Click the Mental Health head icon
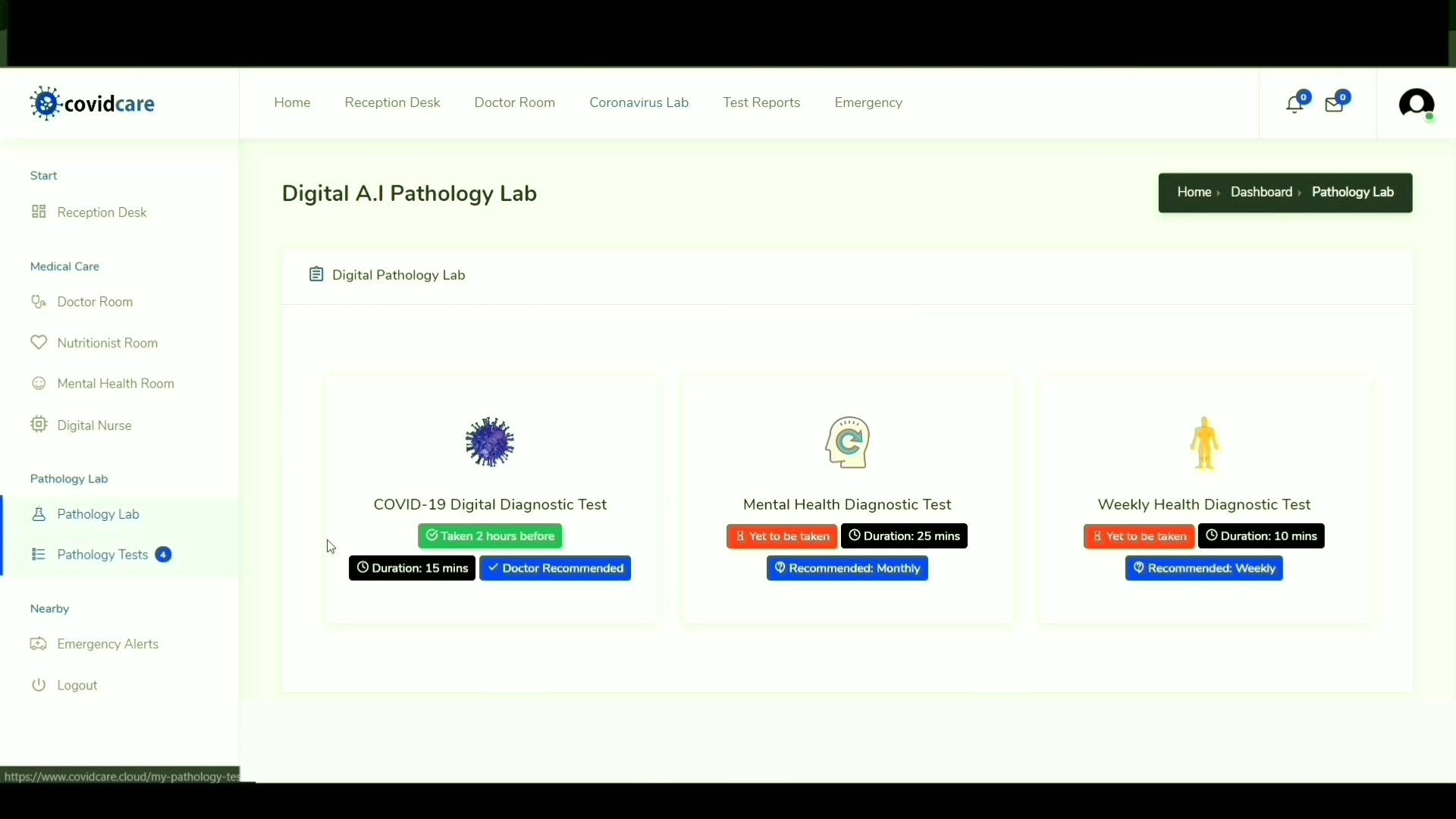1456x819 pixels. coord(847,442)
